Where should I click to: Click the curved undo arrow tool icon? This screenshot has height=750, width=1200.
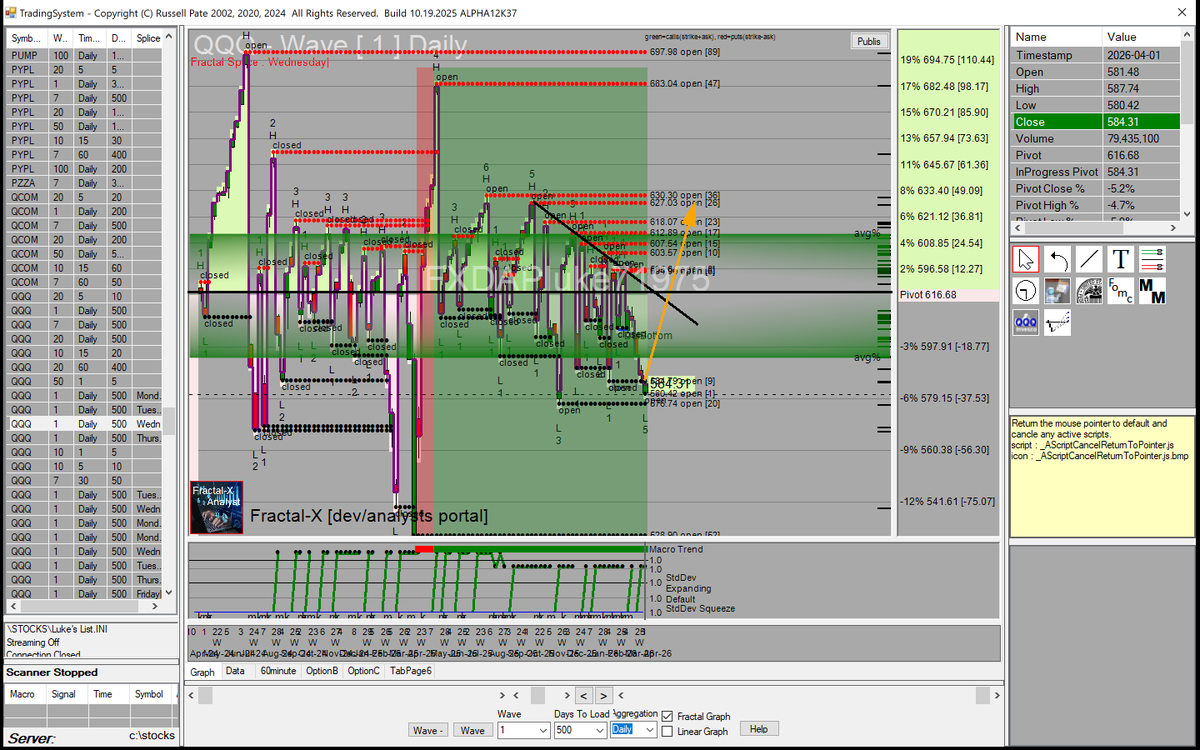click(1057, 259)
